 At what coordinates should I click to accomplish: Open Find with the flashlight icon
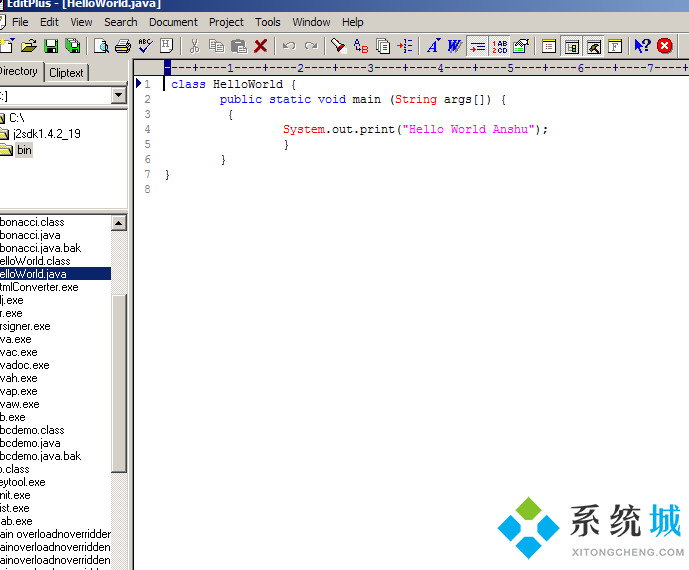click(339, 46)
